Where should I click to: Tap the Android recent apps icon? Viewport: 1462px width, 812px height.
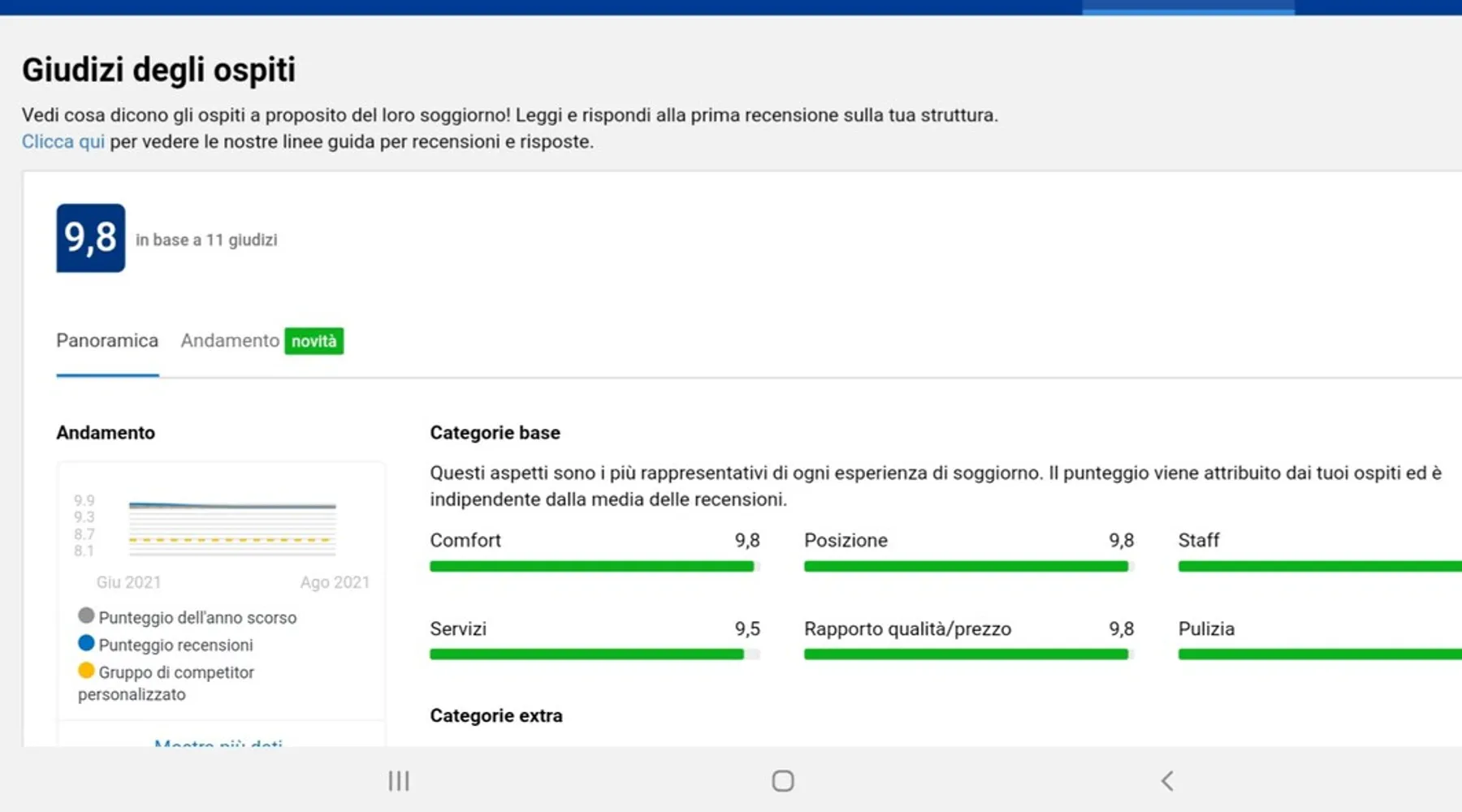click(398, 781)
